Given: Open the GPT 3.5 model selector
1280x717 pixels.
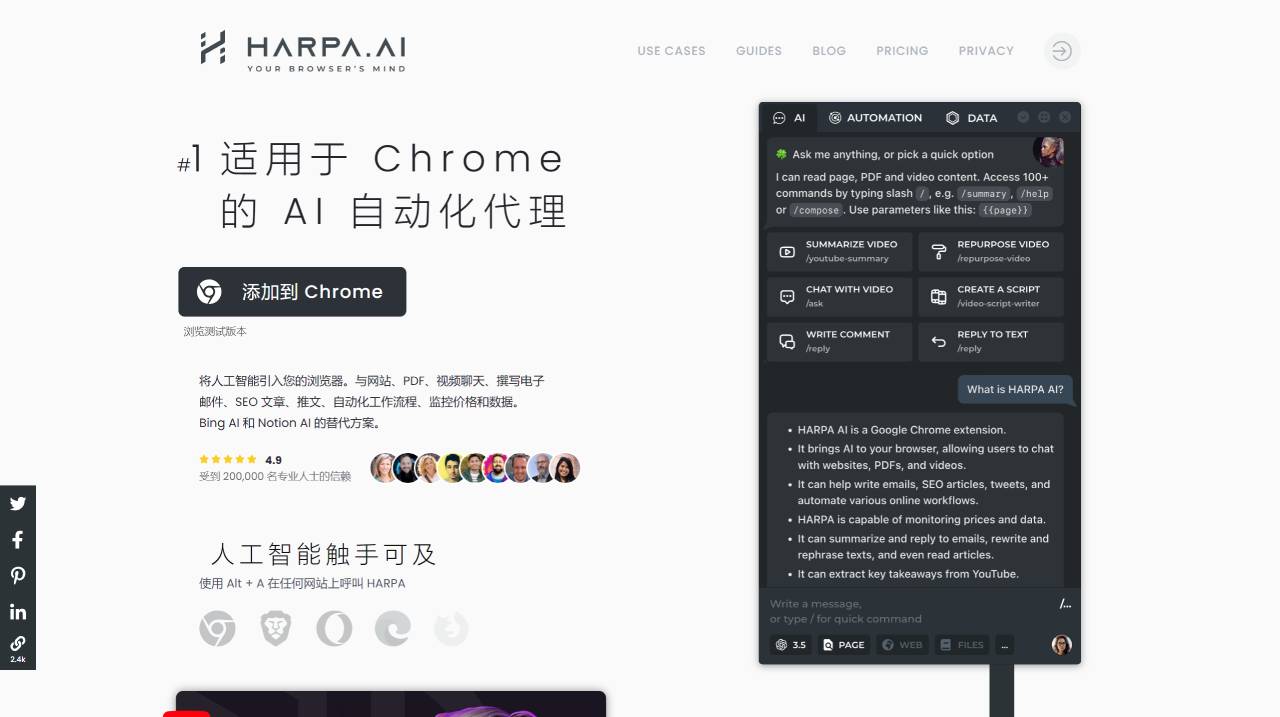Looking at the screenshot, I should [790, 645].
